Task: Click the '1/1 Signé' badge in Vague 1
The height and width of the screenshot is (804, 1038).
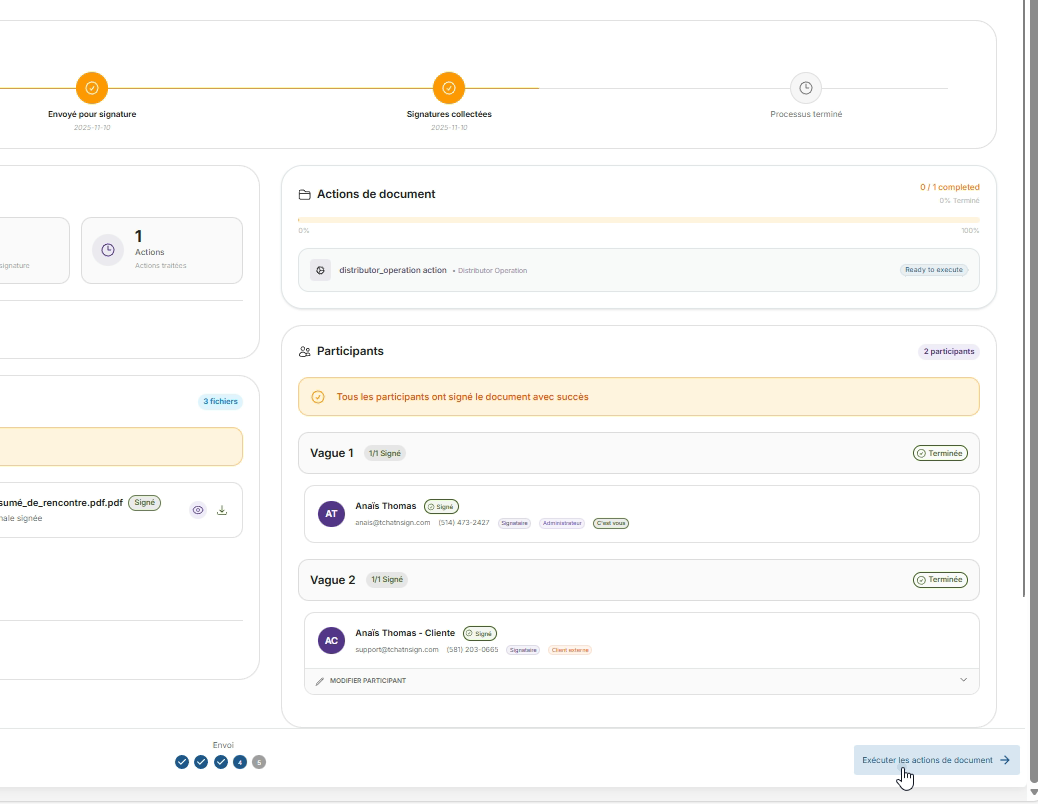Action: 385,453
